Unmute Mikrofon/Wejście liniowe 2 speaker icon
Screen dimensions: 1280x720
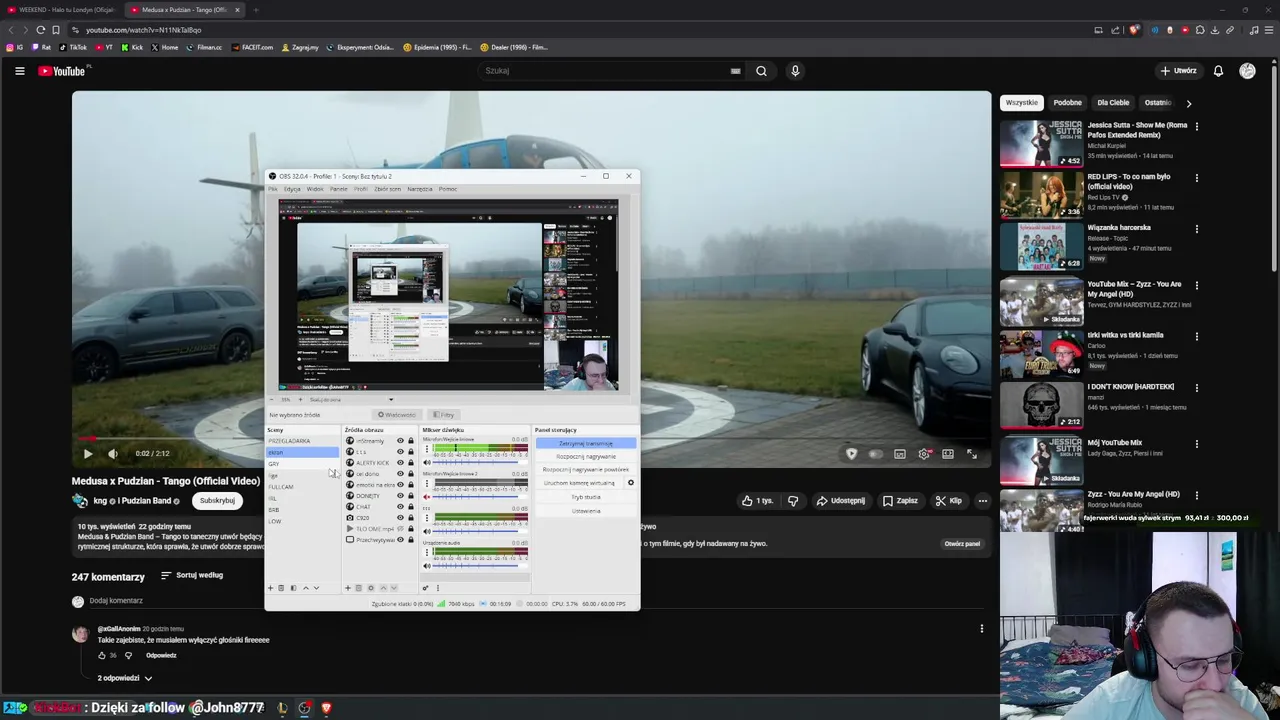(427, 497)
